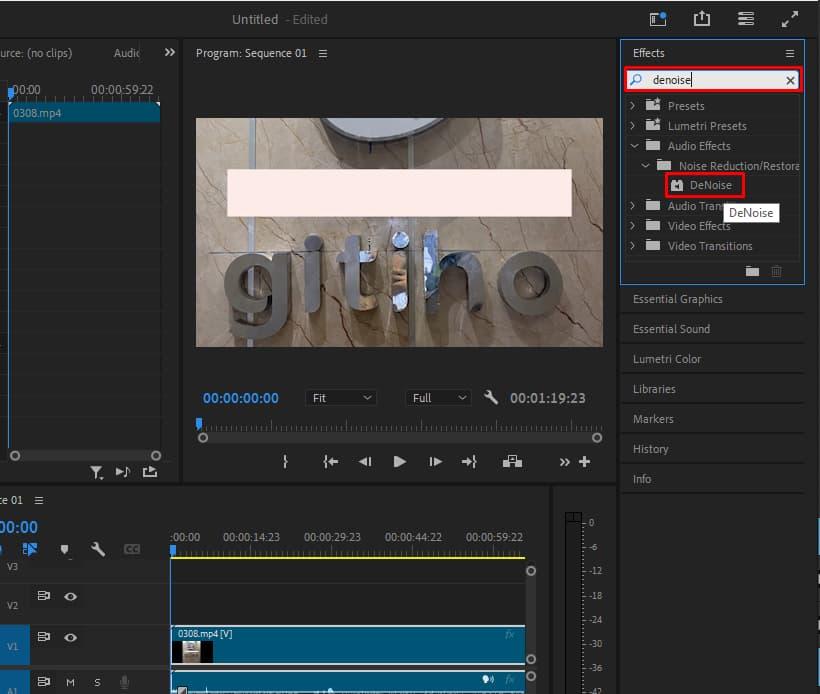
Task: Create a new custom bin in Effects
Action: pos(753,271)
